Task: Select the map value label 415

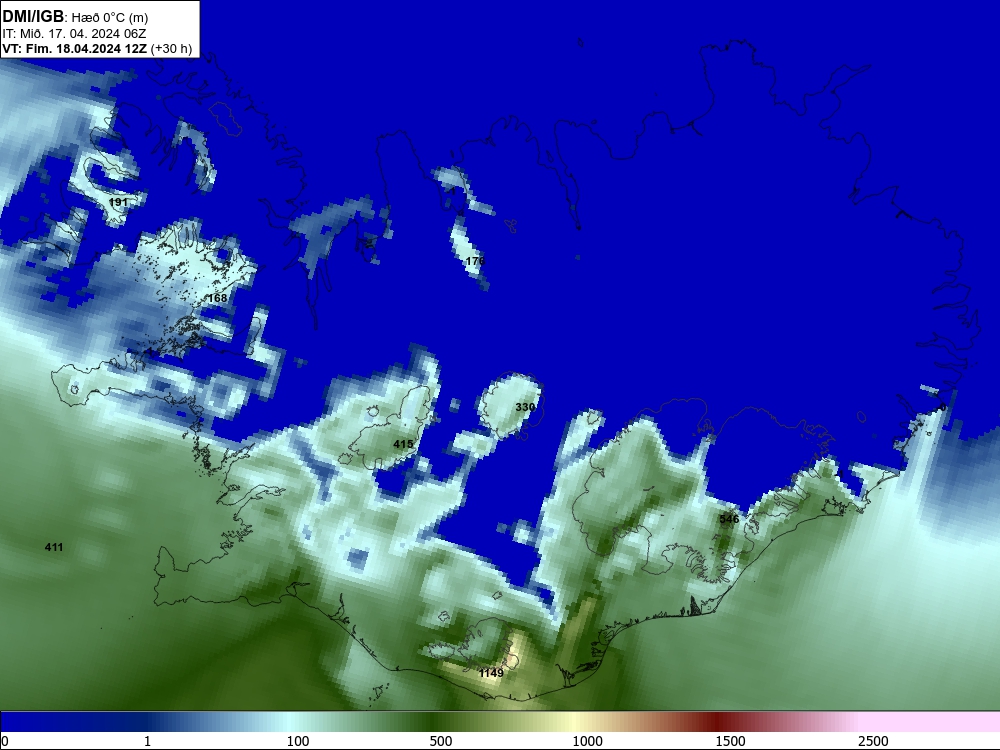Action: pyautogui.click(x=403, y=444)
